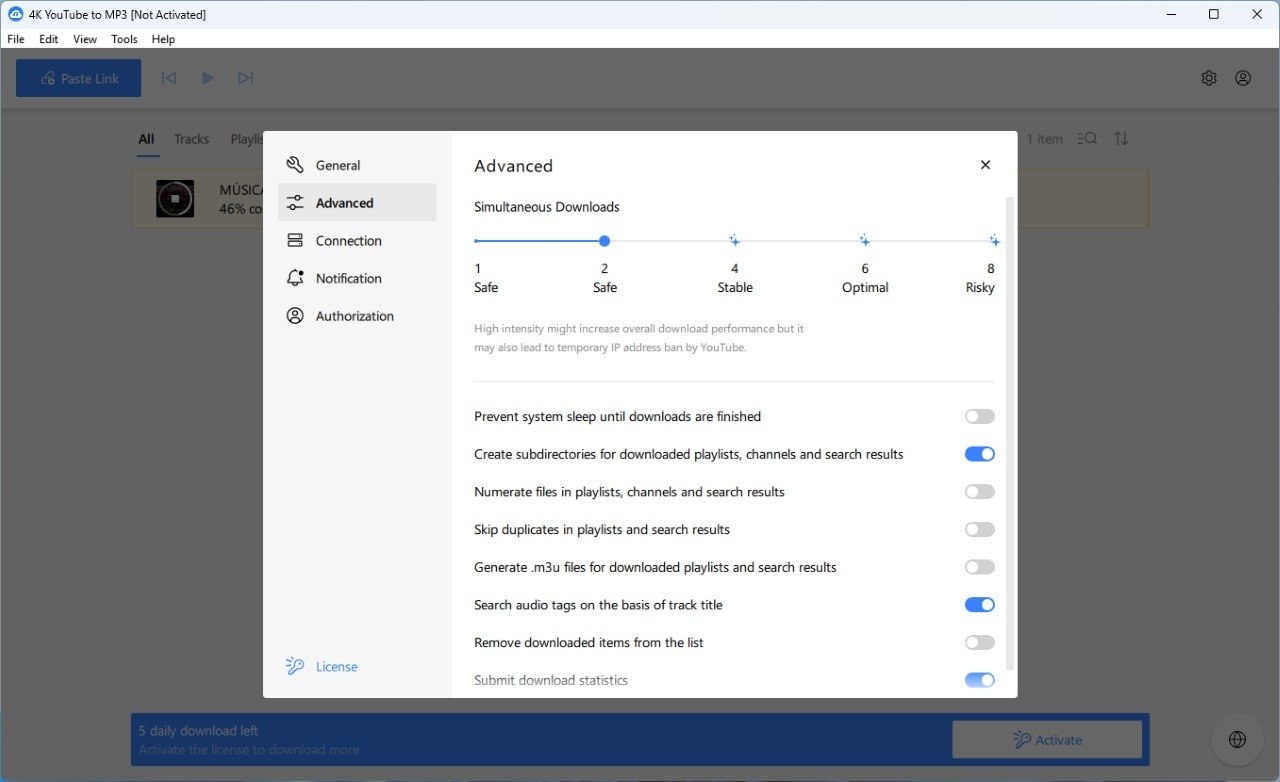The image size is (1280, 782).
Task: Enable generate .m3u files toggle
Action: tap(980, 567)
